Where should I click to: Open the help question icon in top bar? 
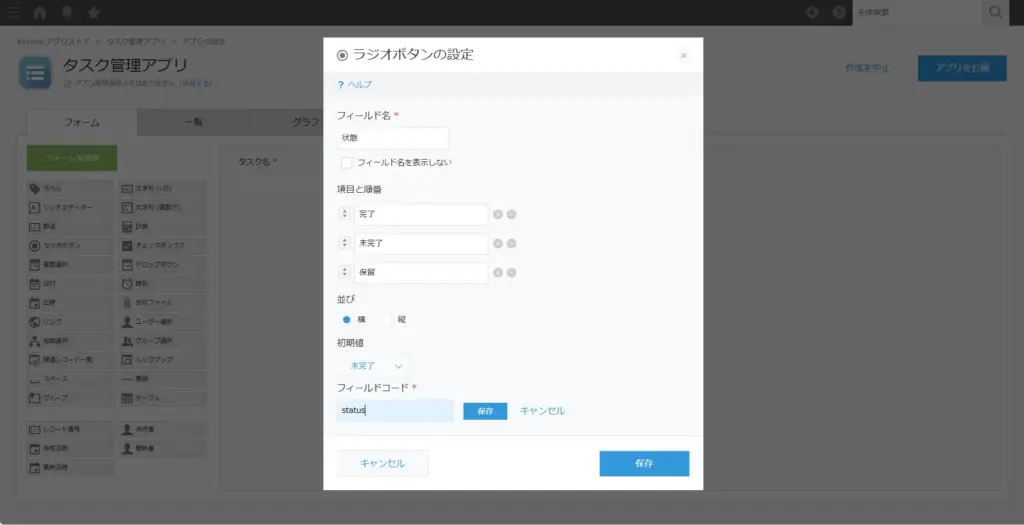839,12
